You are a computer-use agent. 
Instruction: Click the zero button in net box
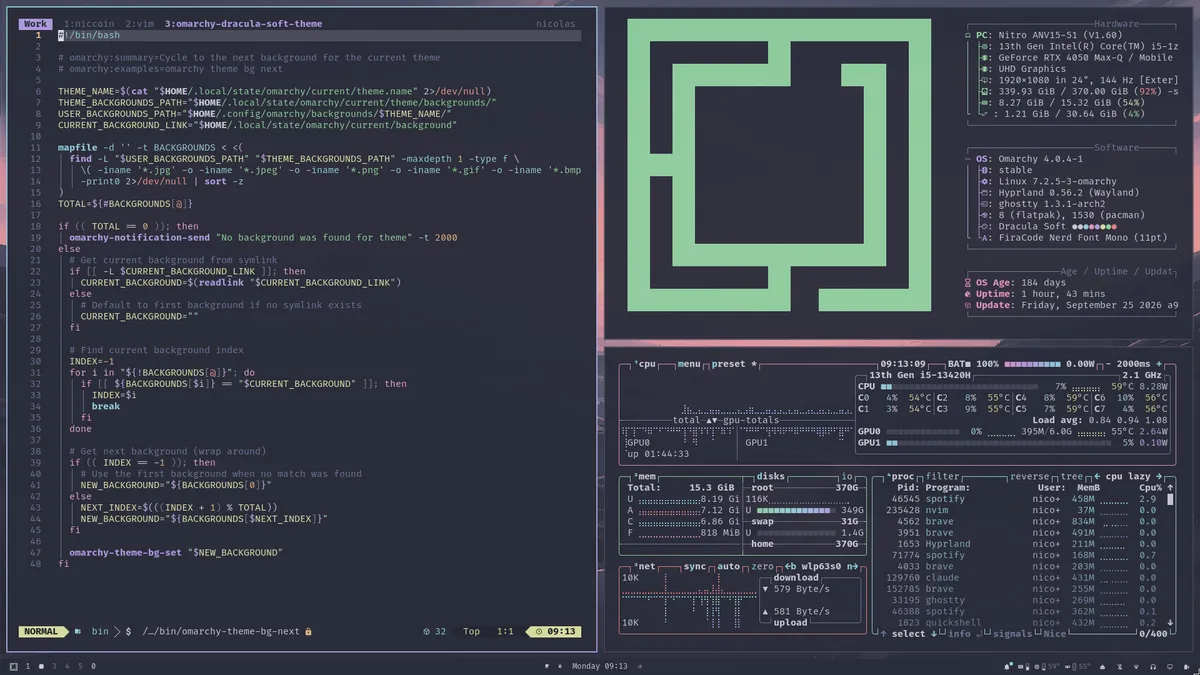pyautogui.click(x=762, y=566)
